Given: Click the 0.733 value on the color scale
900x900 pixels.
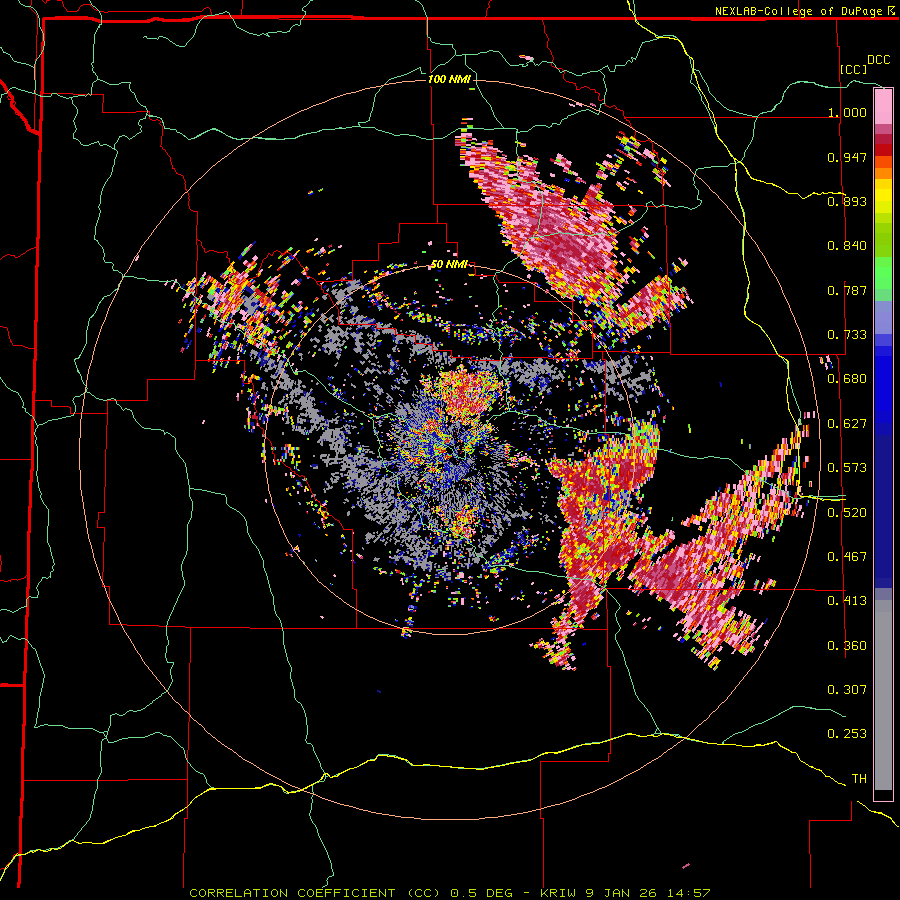Looking at the screenshot, I should [847, 335].
